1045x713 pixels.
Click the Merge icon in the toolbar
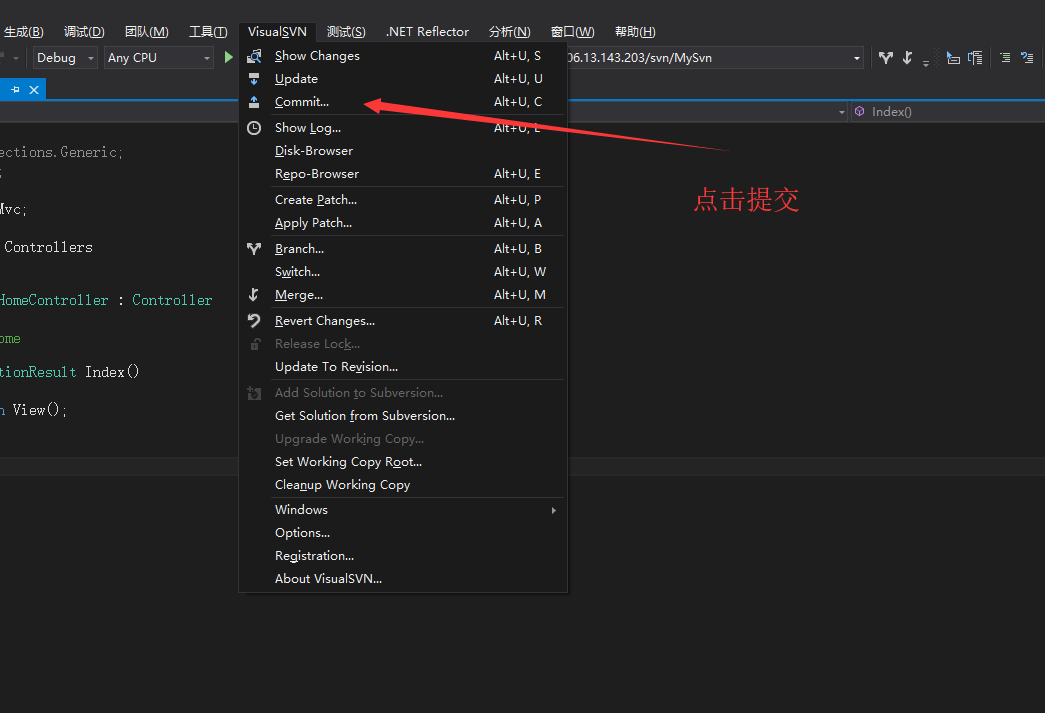tap(908, 58)
